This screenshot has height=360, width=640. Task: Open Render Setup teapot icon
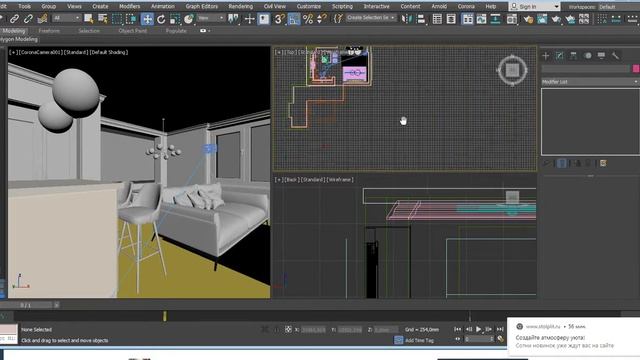pyautogui.click(x=528, y=19)
